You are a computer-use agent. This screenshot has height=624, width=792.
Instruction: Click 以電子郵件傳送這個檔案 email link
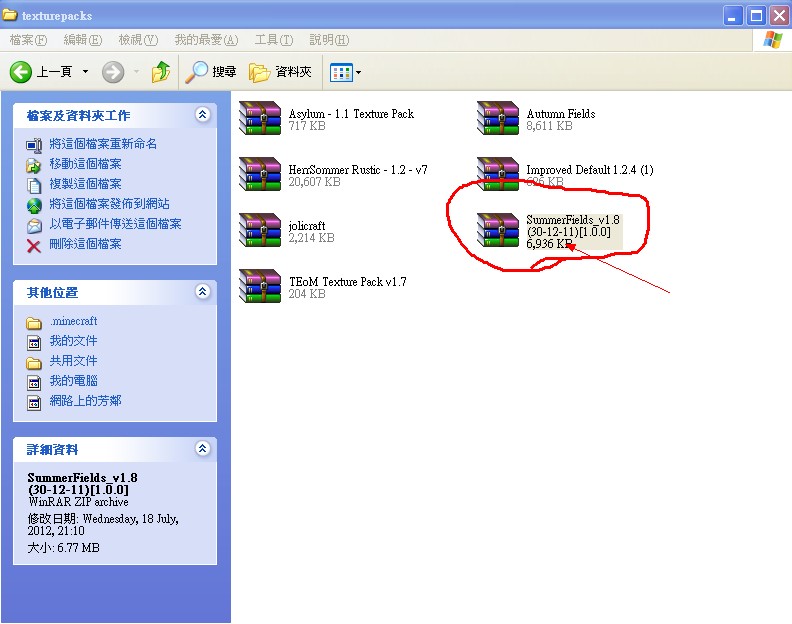point(115,224)
